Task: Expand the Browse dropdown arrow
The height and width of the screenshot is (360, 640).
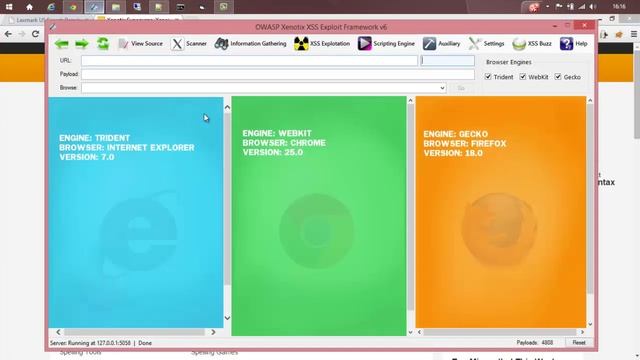Action: [442, 88]
